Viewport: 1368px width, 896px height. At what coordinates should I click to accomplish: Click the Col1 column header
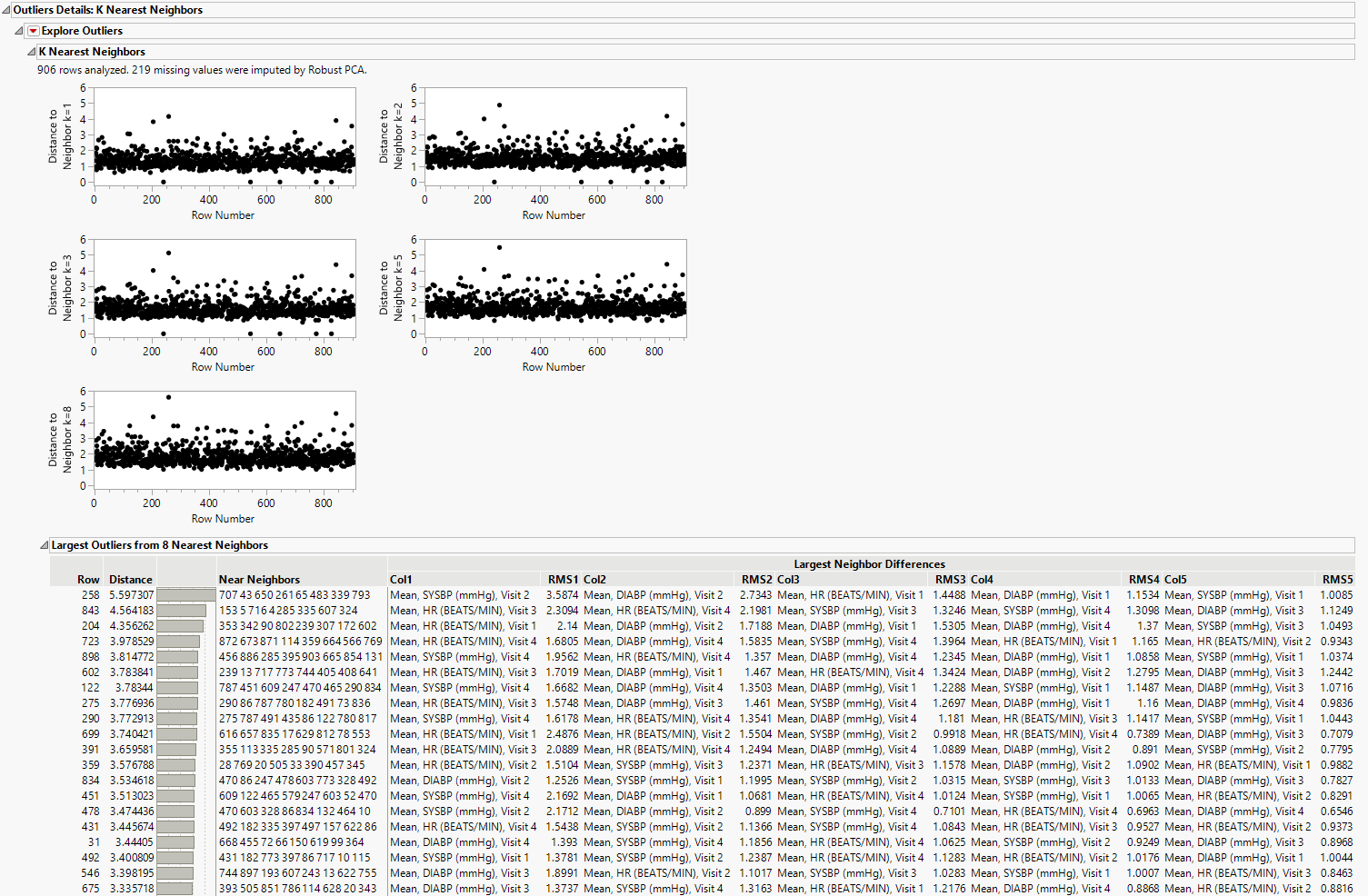(x=400, y=579)
